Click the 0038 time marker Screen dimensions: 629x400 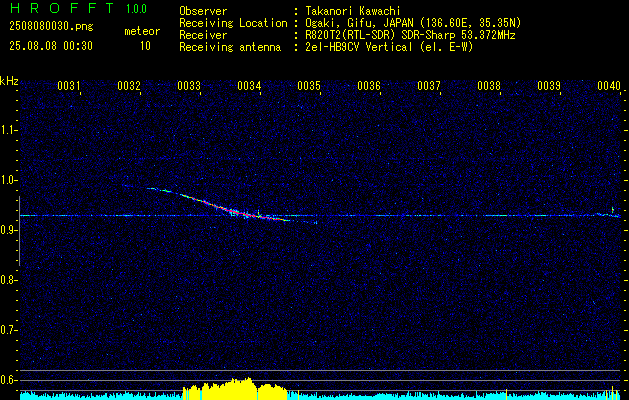pos(489,85)
